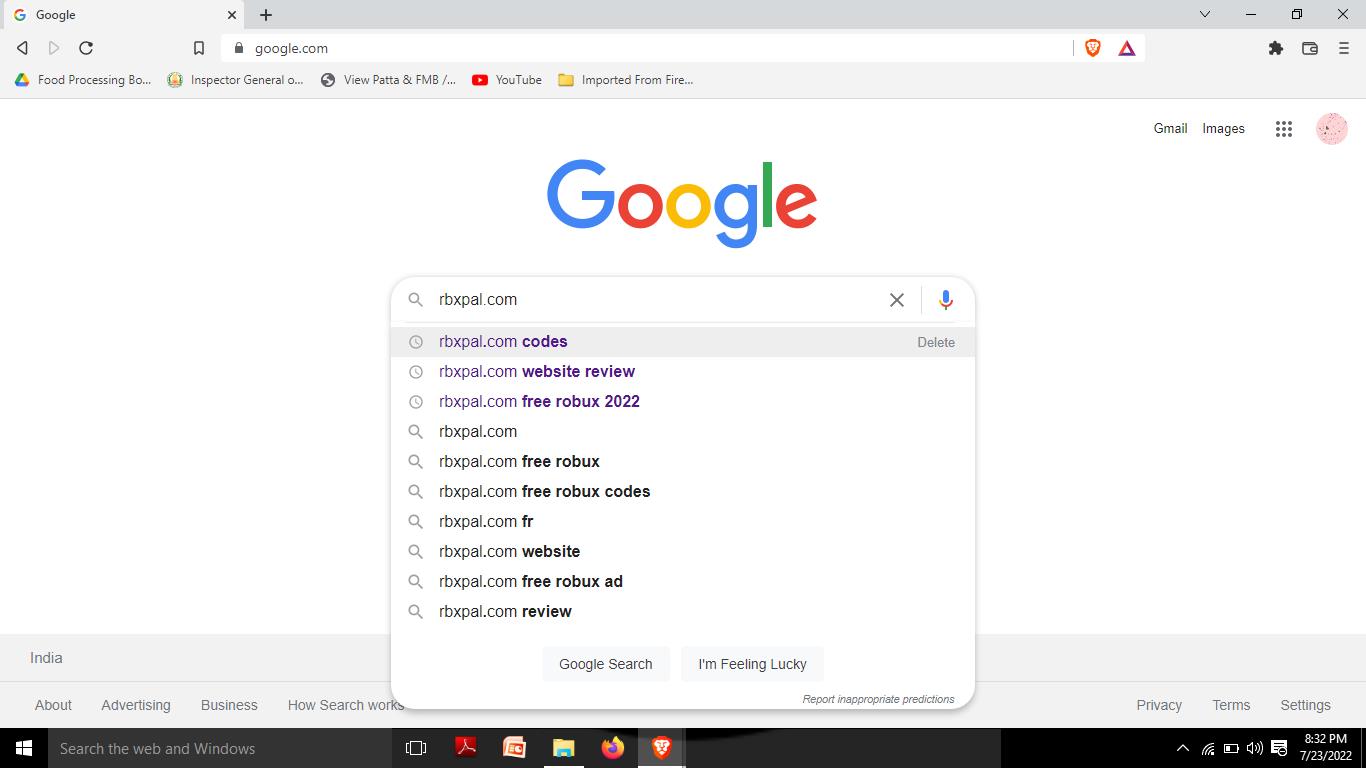The image size is (1366, 768).
Task: Open the tab search chevron
Action: point(1205,14)
